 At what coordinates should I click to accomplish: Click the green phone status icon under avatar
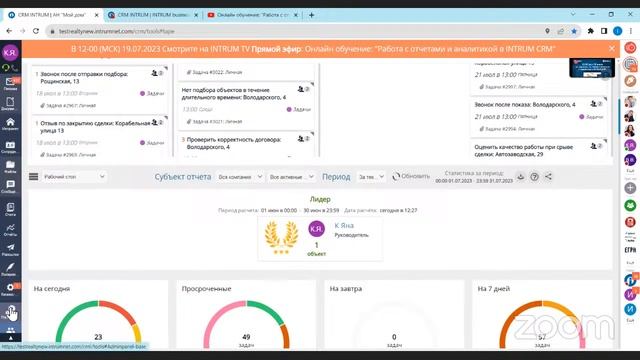click(6, 68)
